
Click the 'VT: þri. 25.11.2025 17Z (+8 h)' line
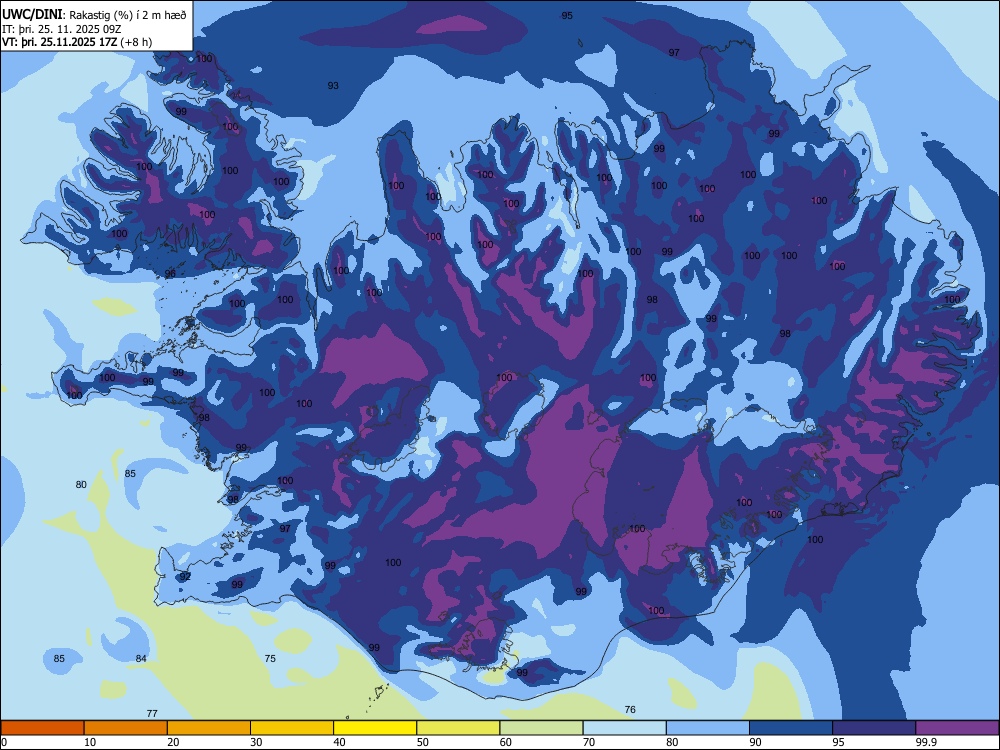(77, 42)
